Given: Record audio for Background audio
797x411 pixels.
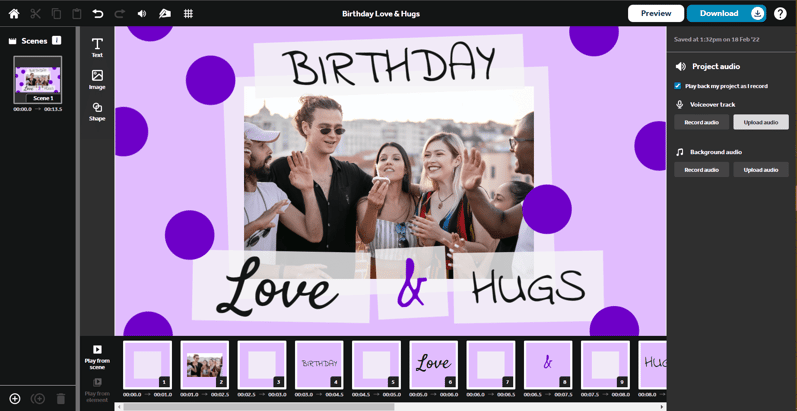Looking at the screenshot, I should coord(701,170).
